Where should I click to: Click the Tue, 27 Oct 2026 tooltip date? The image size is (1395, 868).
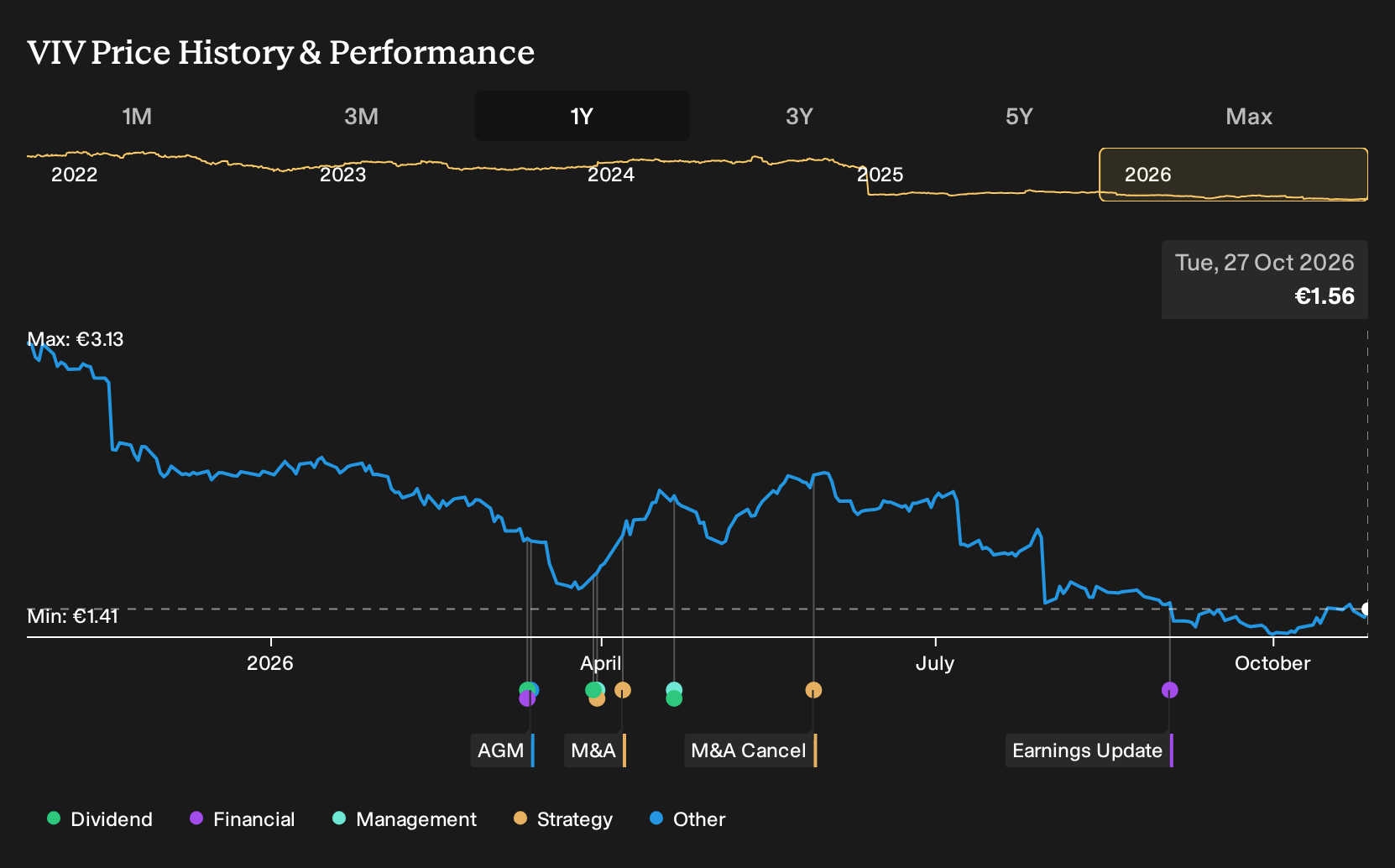[x=1264, y=263]
